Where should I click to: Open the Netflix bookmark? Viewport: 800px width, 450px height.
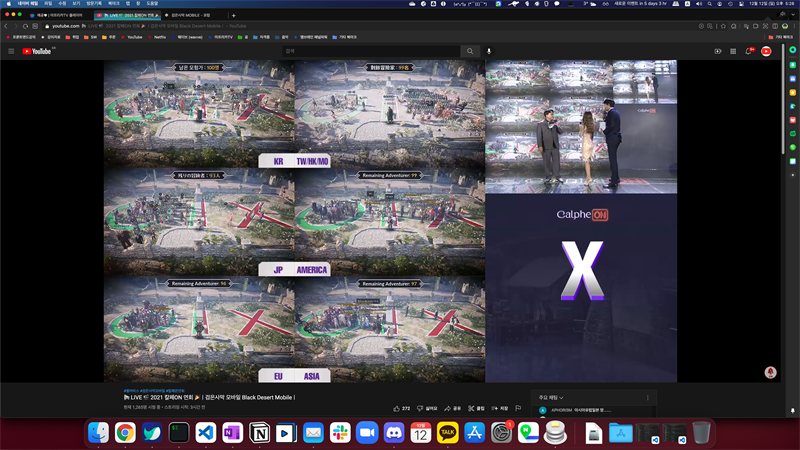(157, 37)
